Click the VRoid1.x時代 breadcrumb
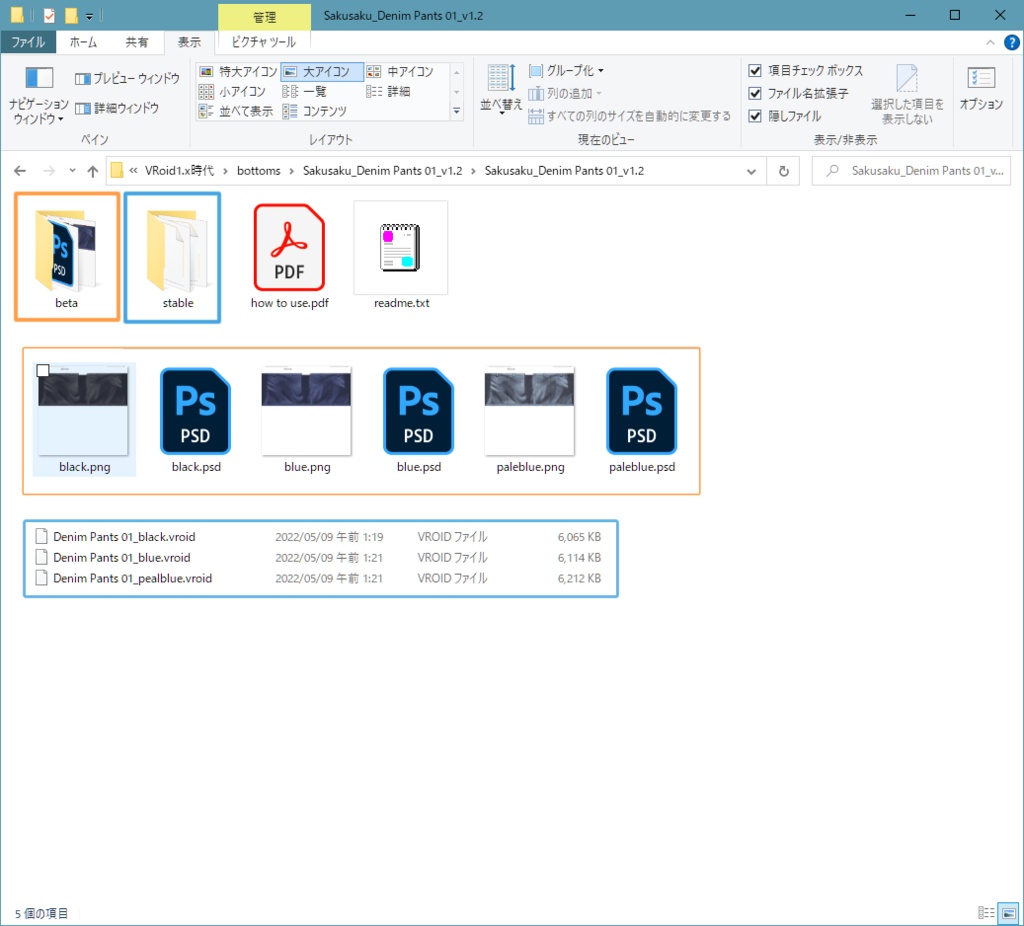Viewport: 1024px width, 926px height. pyautogui.click(x=179, y=170)
